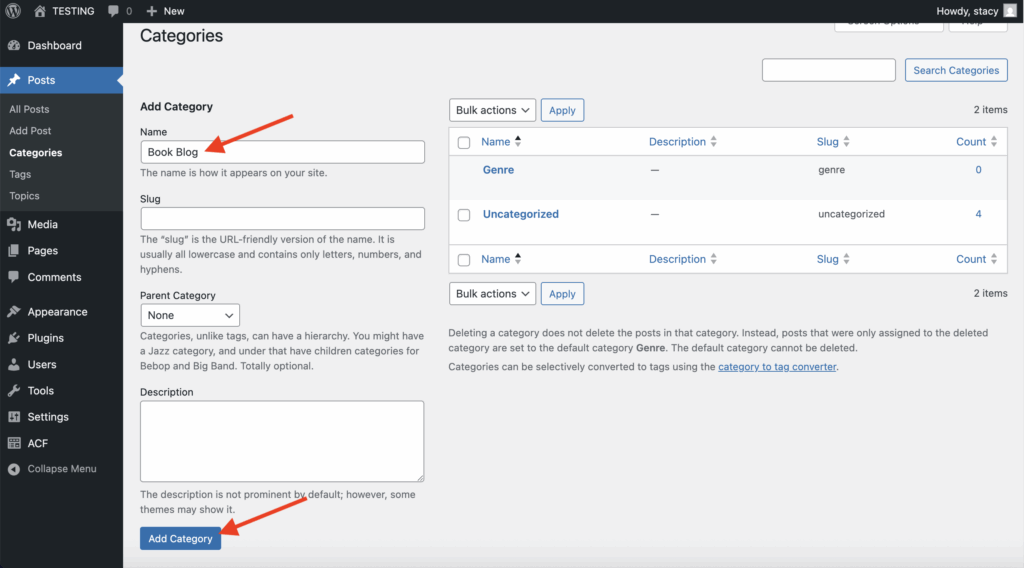
Task: Toggle the select-all checkbox in table header
Action: click(x=464, y=143)
